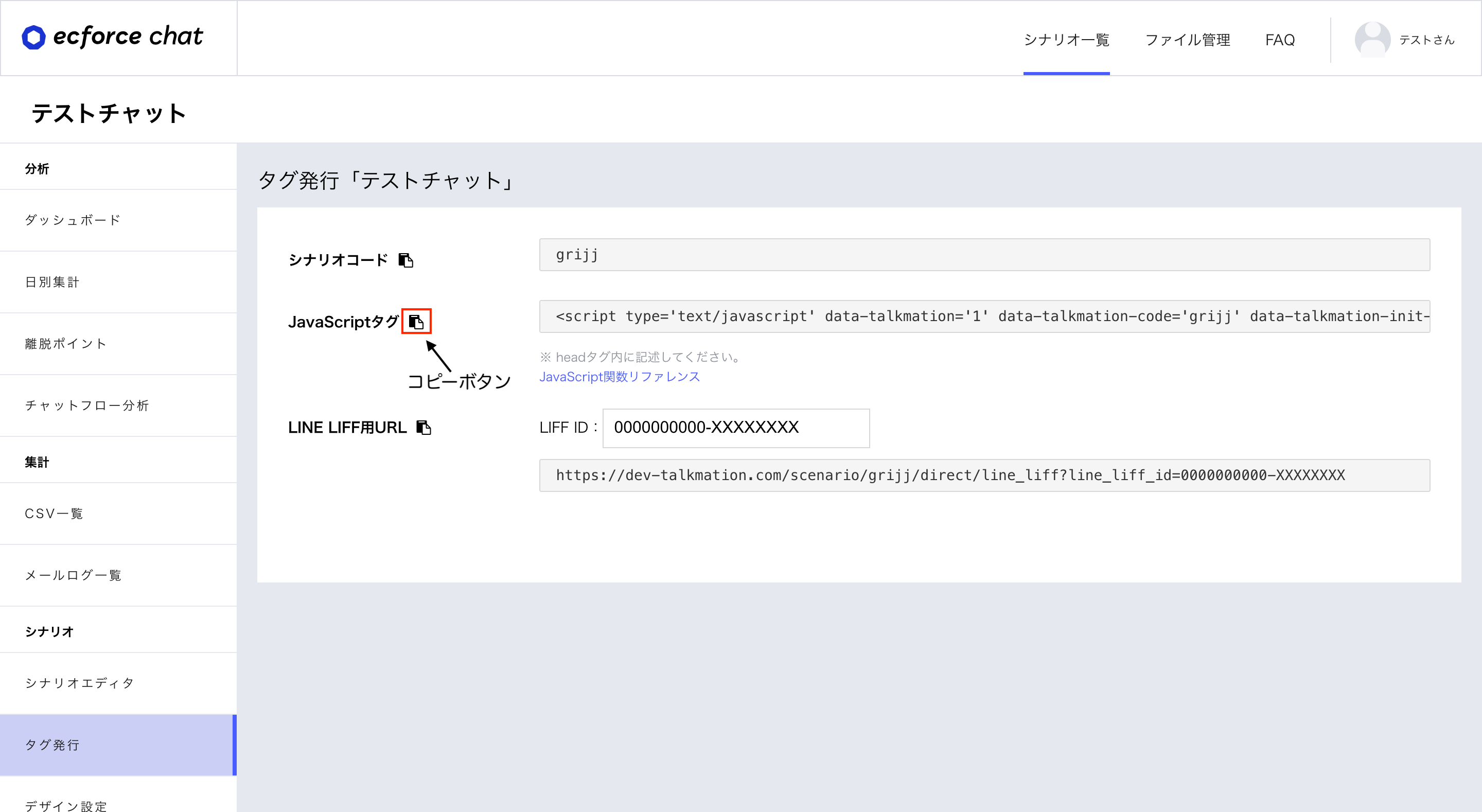Click the タグ発行「テストチャット」 heading
This screenshot has width=1482, height=812.
pyautogui.click(x=386, y=181)
